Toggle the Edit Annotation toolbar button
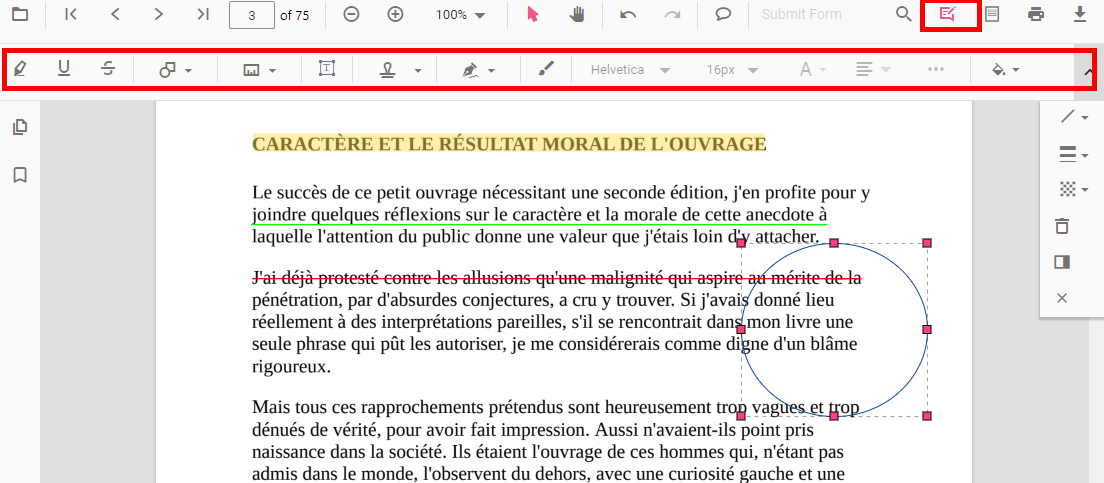This screenshot has height=483, width=1104. [x=948, y=14]
